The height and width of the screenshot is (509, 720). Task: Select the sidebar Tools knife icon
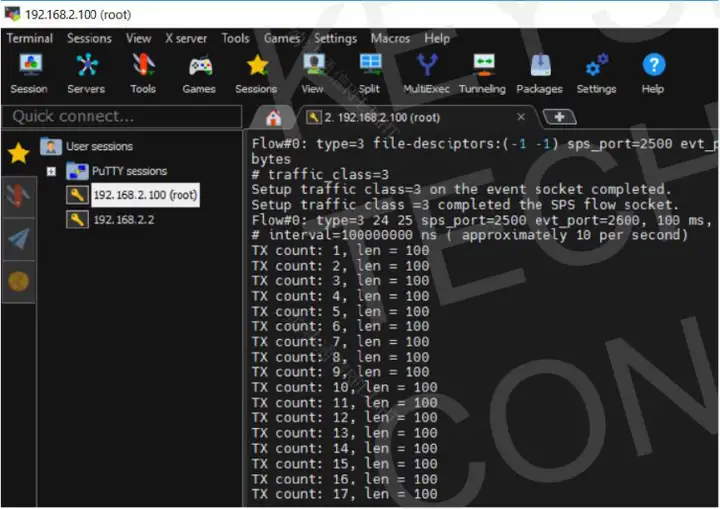point(18,196)
